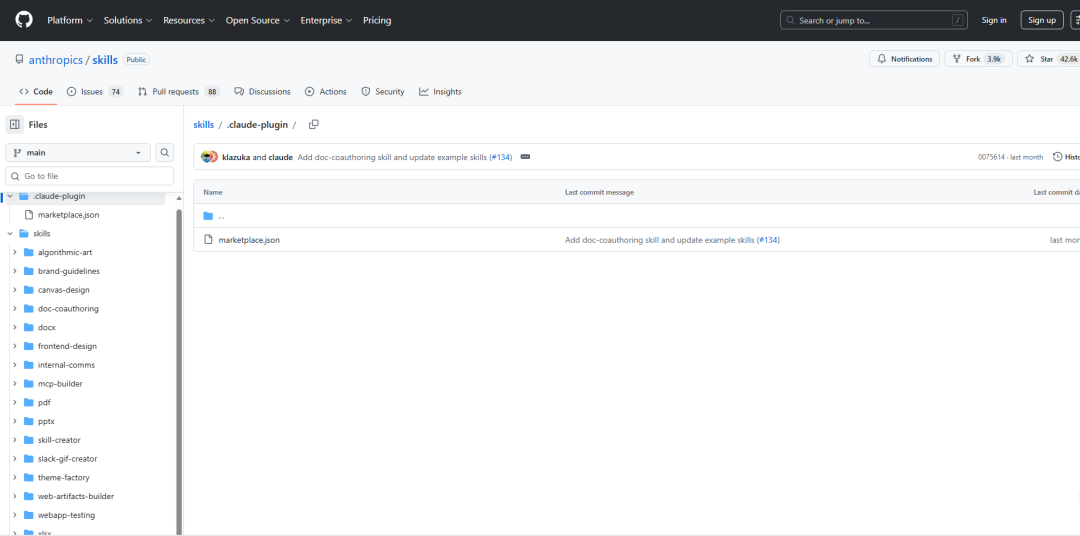Switch to the Security tab

(383, 92)
